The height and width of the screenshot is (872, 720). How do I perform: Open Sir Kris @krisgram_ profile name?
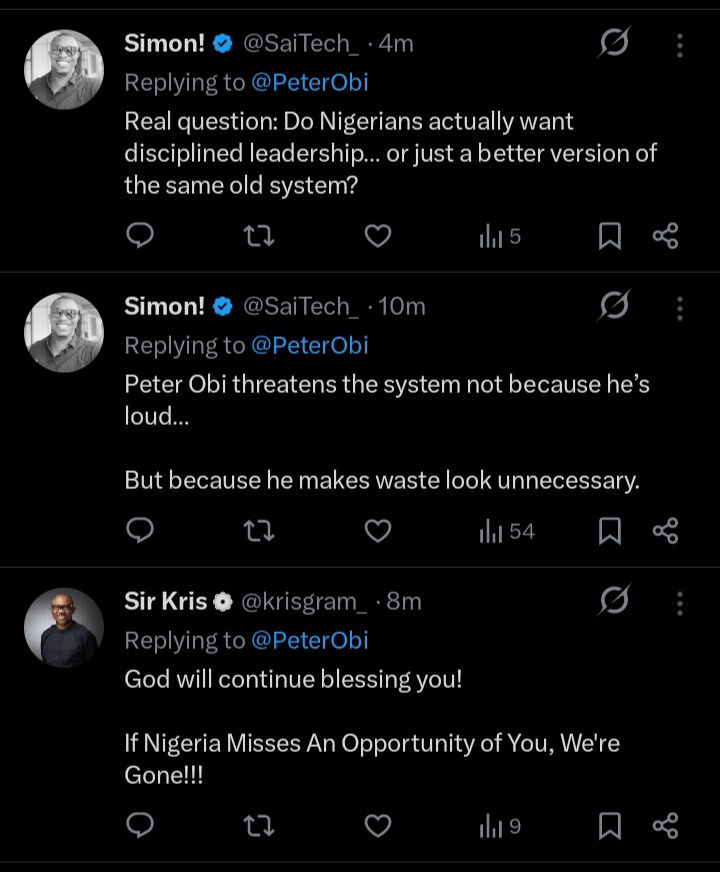(165, 601)
